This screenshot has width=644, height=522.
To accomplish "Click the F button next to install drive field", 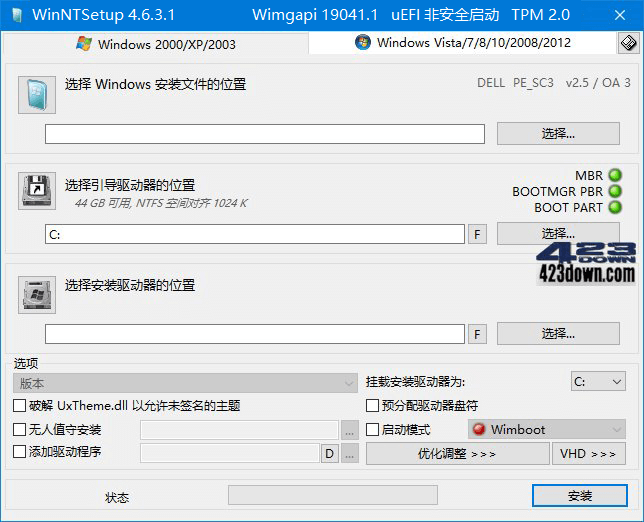I will click(x=477, y=334).
